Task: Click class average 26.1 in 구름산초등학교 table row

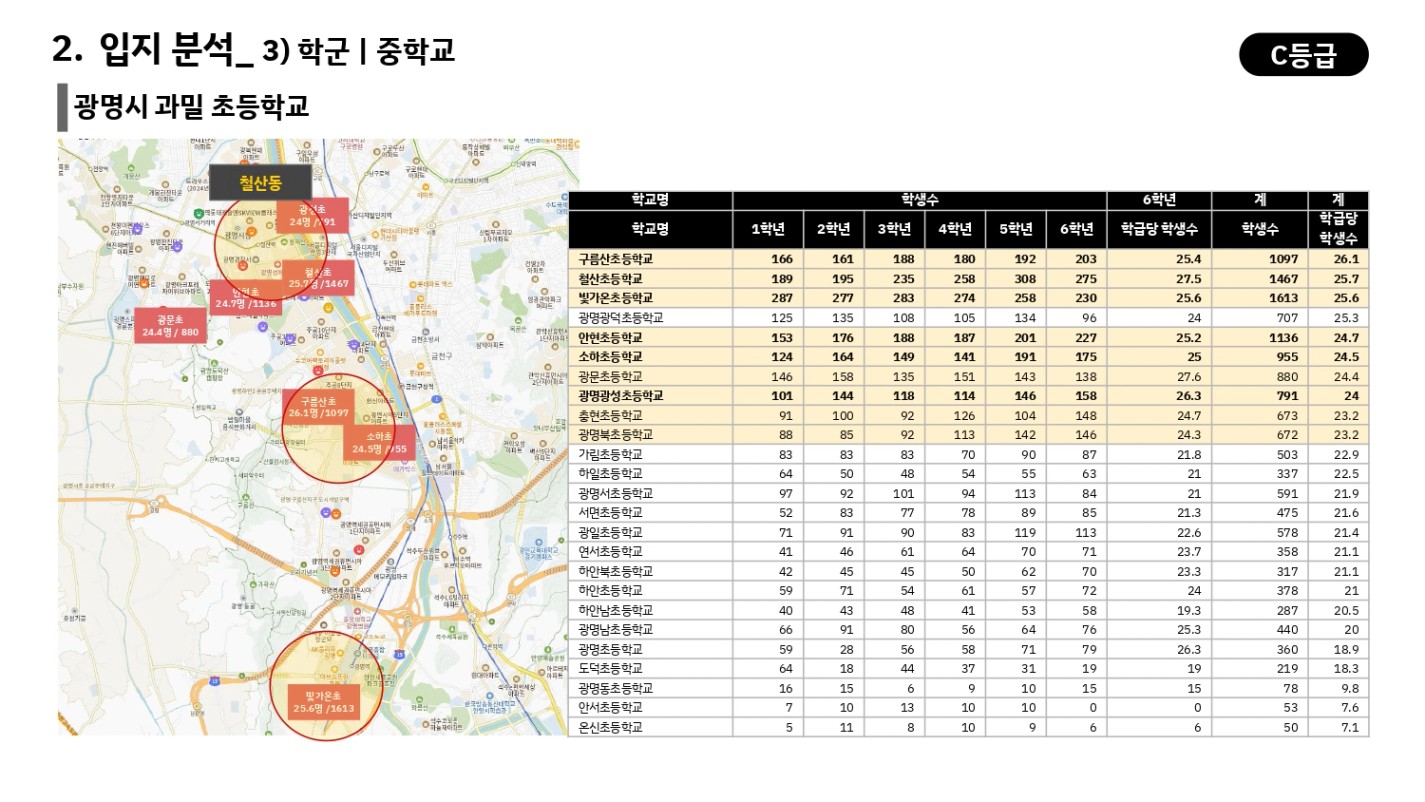Action: coord(1346,259)
